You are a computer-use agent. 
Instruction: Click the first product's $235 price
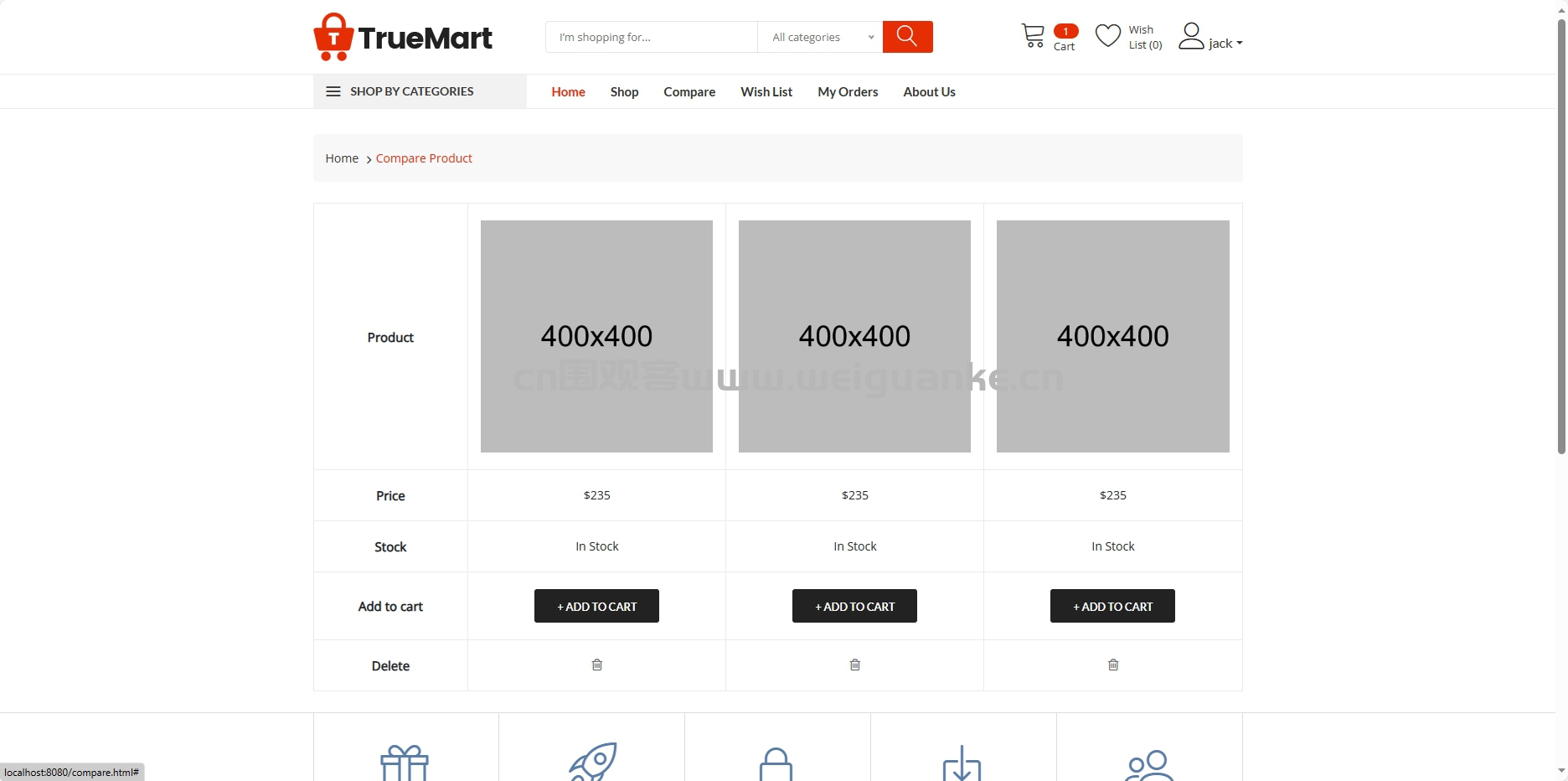click(597, 495)
